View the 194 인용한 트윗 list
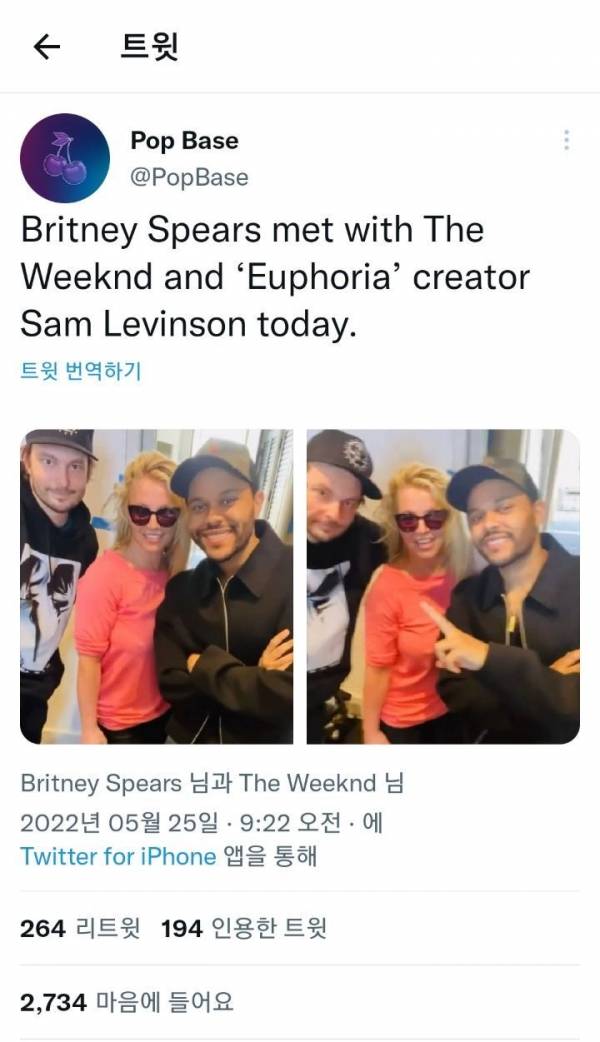 [244, 928]
